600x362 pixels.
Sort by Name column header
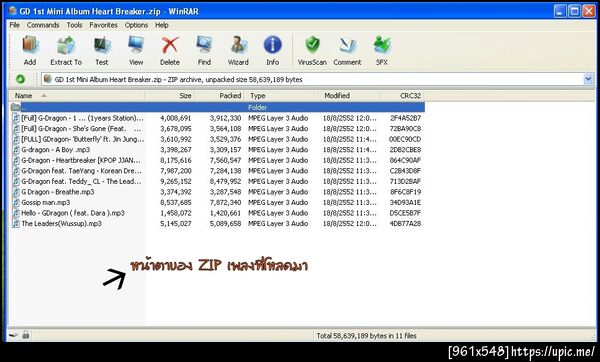[x=77, y=96]
